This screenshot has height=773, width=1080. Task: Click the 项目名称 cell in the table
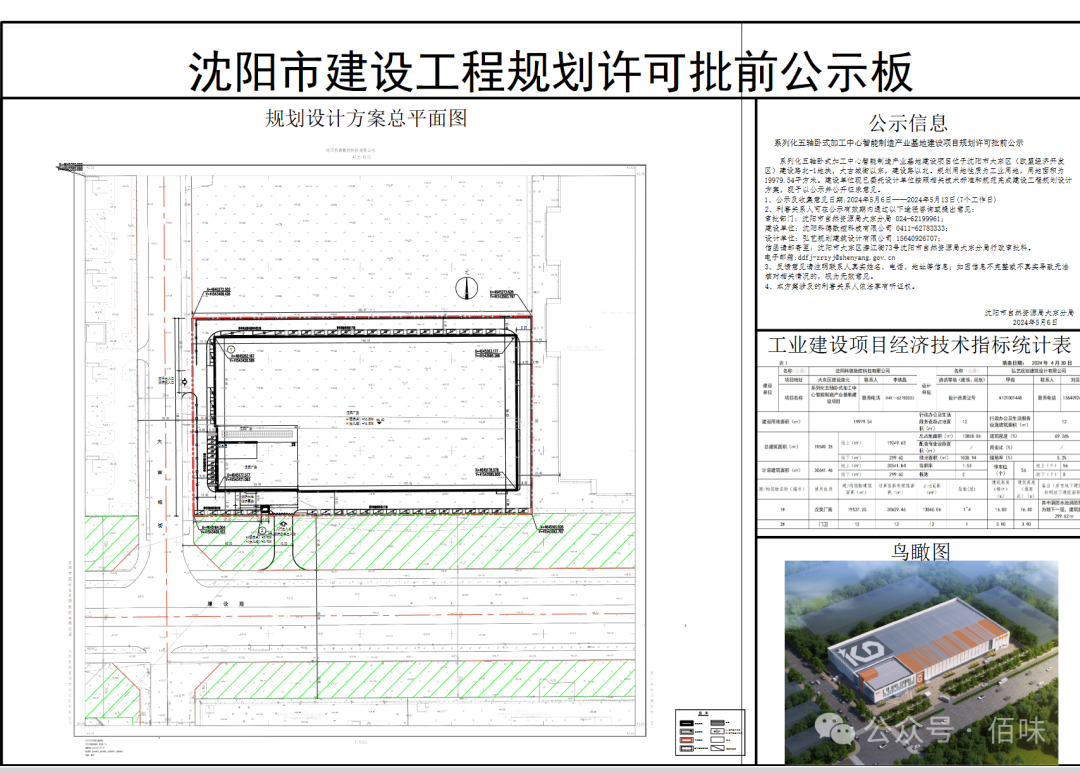[x=793, y=398]
